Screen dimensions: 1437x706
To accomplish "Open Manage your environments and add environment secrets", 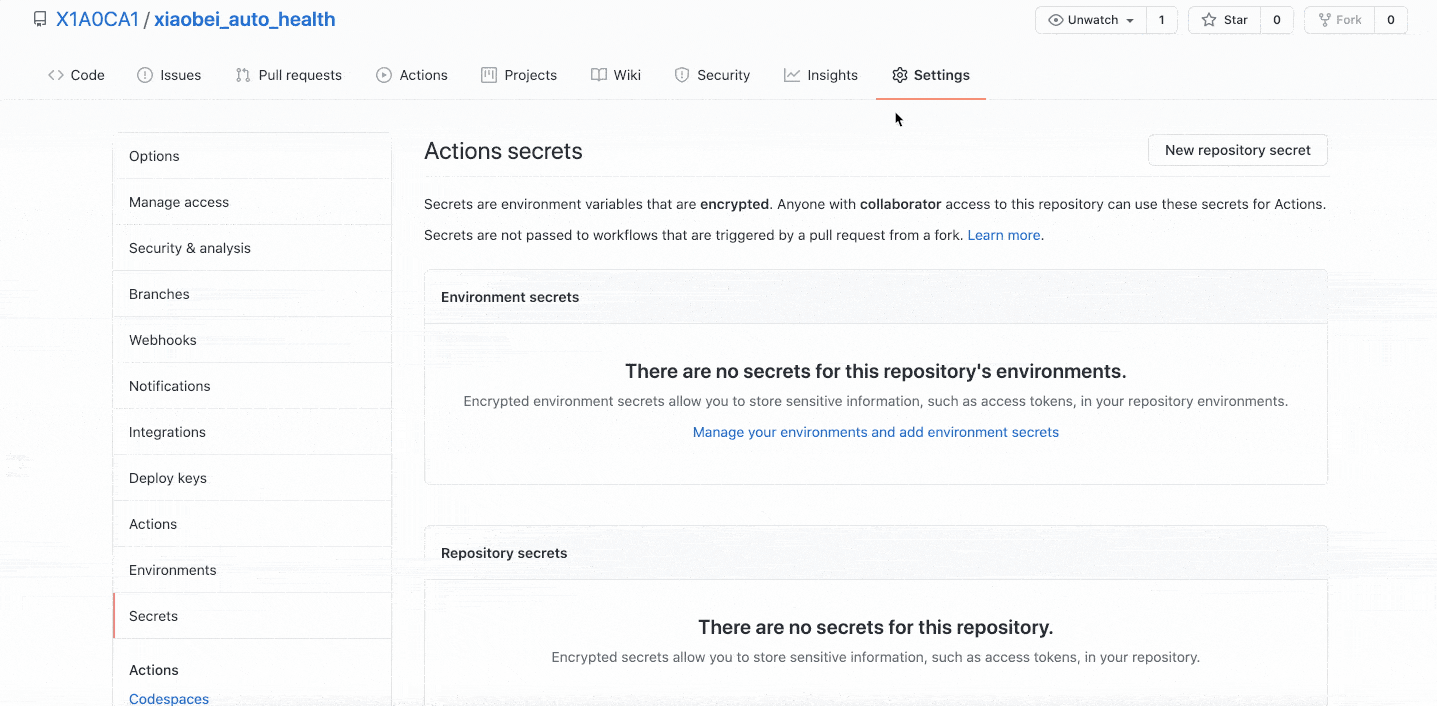I will point(875,432).
